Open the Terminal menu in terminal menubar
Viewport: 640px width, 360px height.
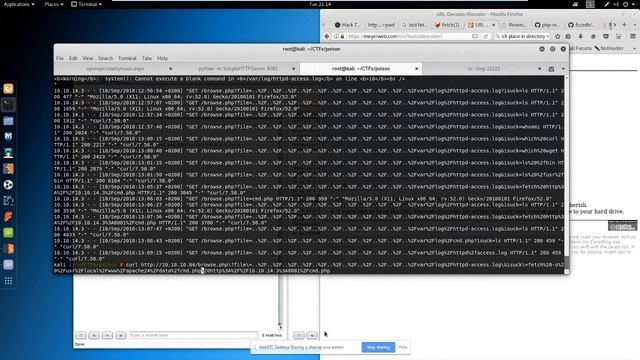[x=127, y=58]
